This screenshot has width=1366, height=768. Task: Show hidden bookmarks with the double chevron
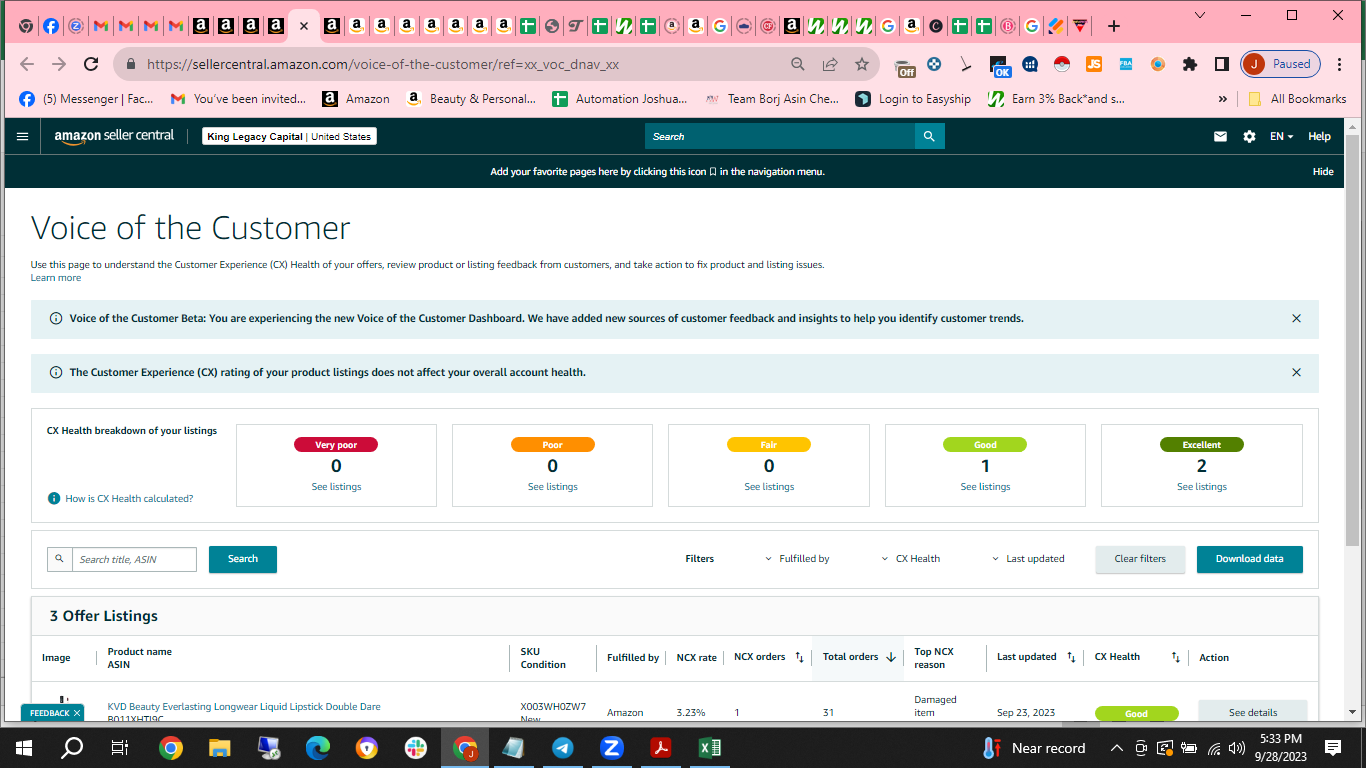click(x=1222, y=99)
